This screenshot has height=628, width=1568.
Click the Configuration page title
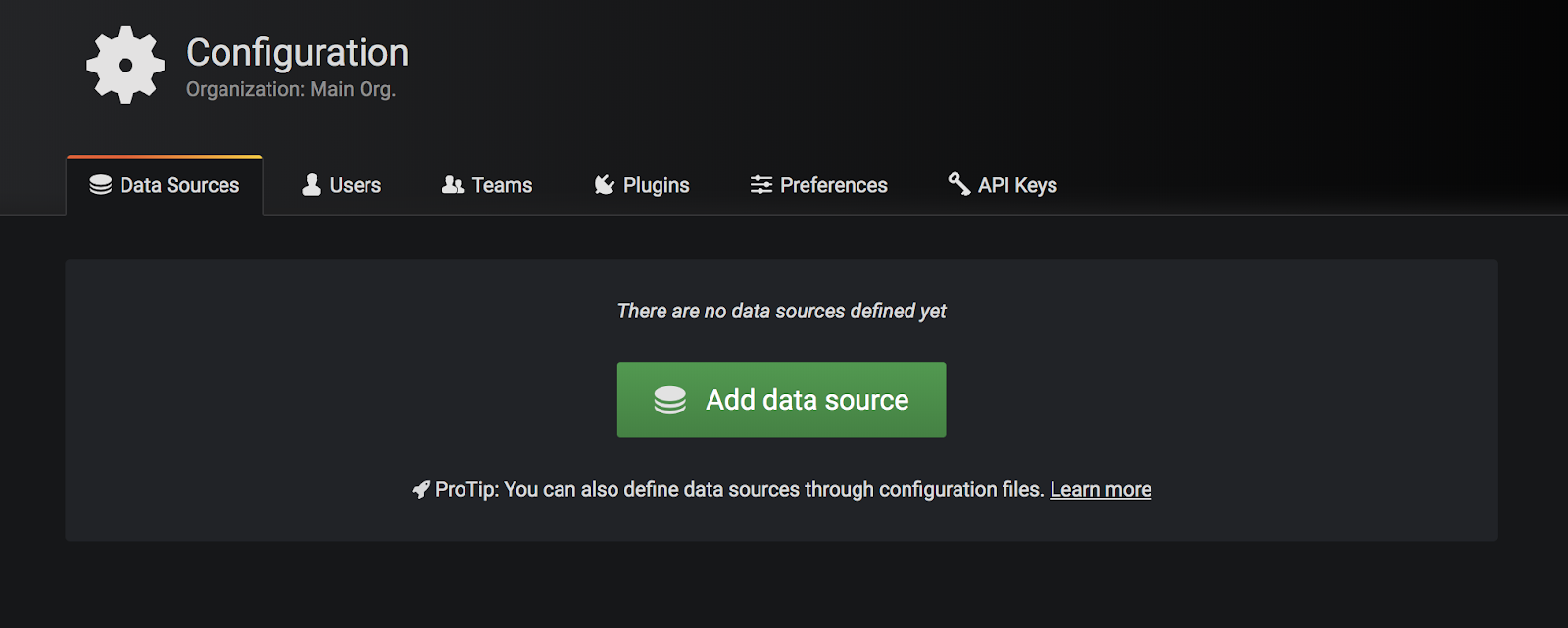[x=297, y=52]
